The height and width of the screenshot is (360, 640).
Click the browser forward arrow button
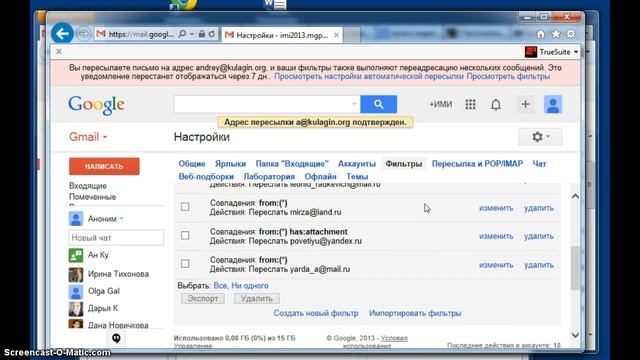click(x=84, y=34)
